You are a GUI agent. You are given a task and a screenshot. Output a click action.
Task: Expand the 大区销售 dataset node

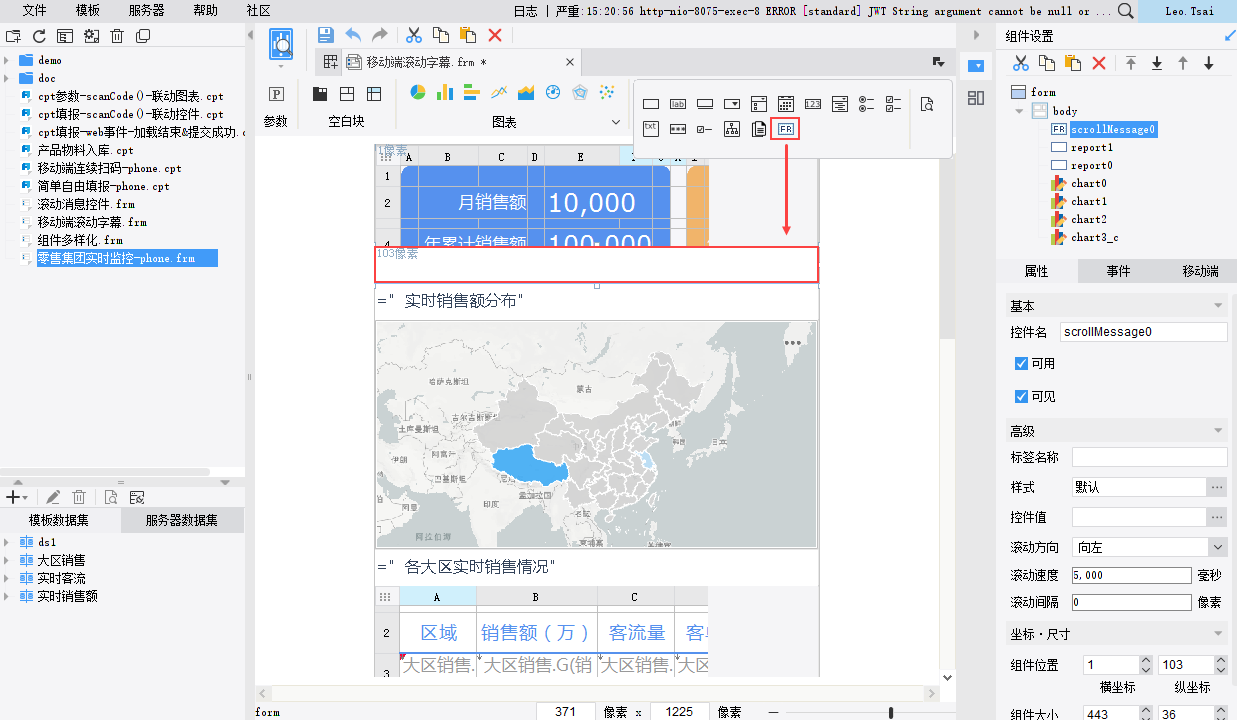pos(7,560)
